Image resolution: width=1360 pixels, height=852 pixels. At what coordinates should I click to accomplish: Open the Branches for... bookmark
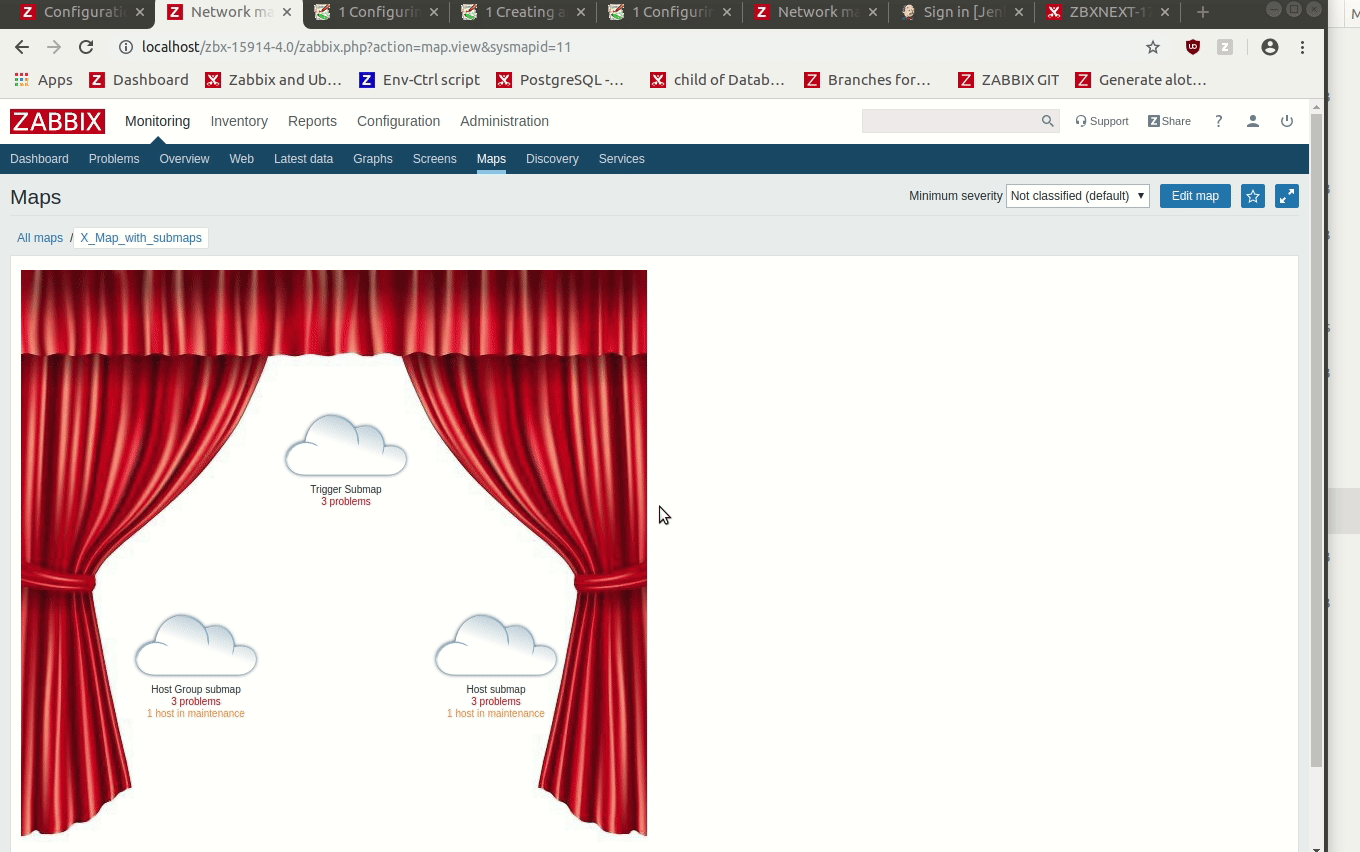coord(867,80)
